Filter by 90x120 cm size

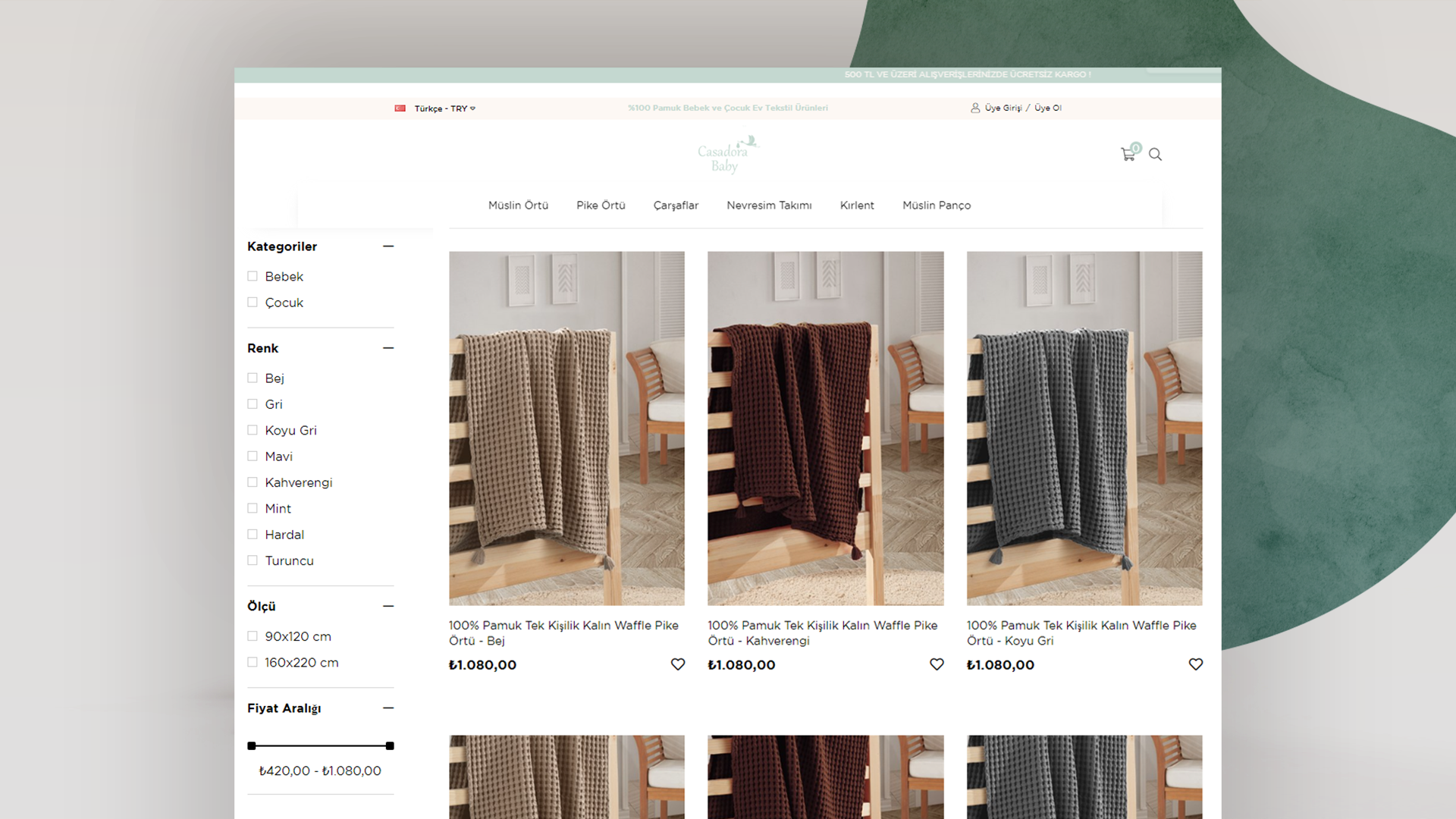coord(253,636)
